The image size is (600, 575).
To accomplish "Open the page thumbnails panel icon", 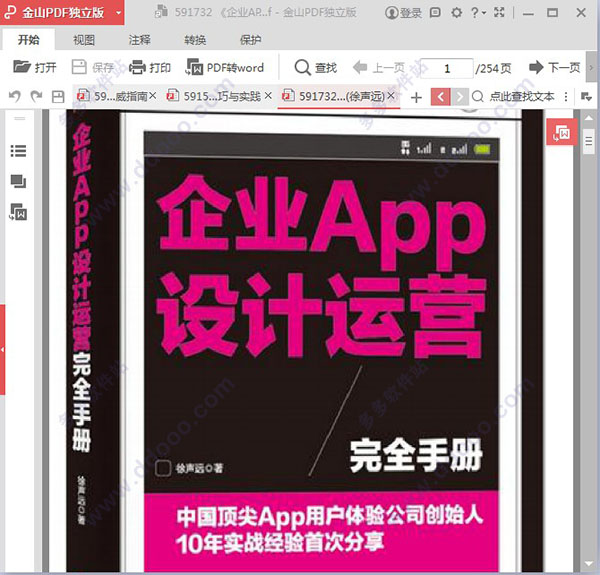I will (18, 181).
